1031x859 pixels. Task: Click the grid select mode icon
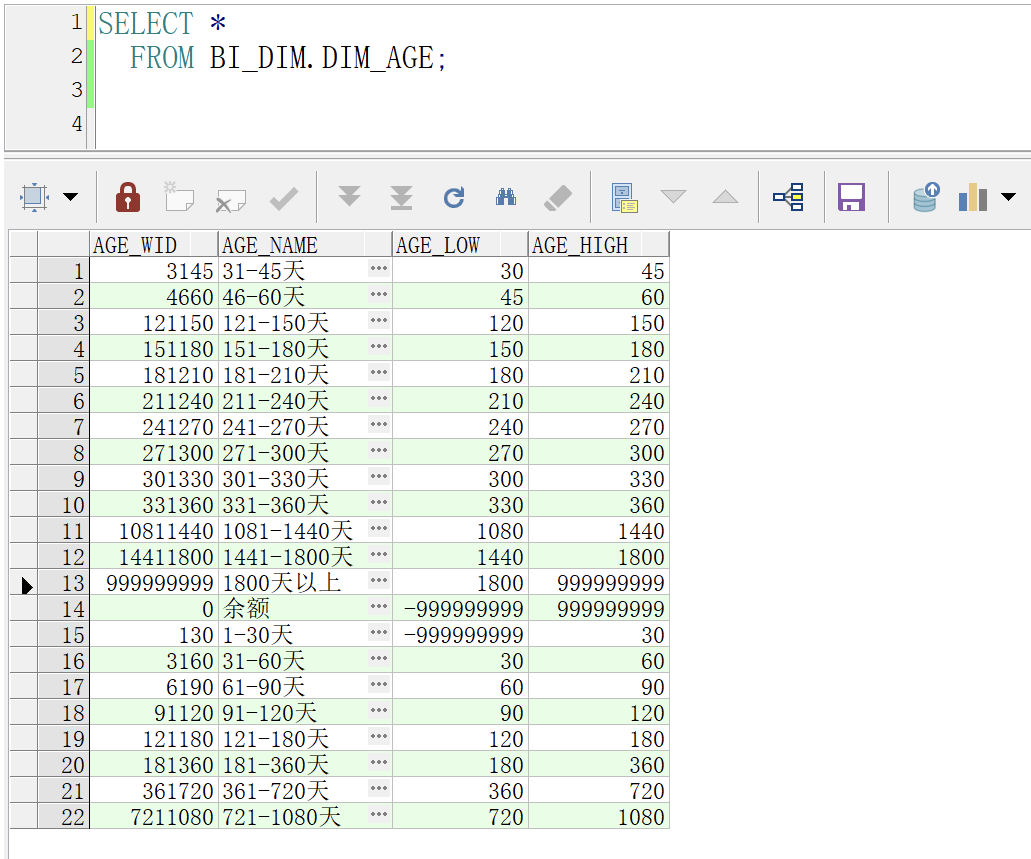coord(35,197)
